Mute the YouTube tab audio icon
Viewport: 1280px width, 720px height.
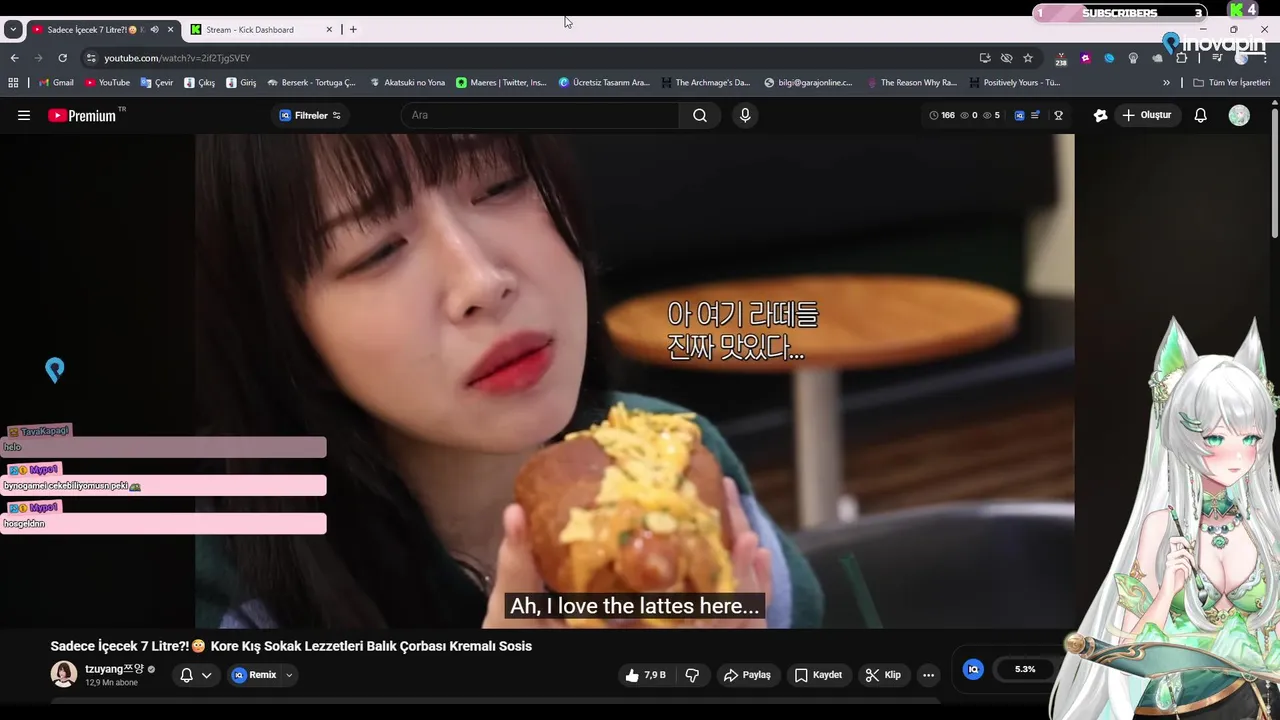(x=154, y=30)
